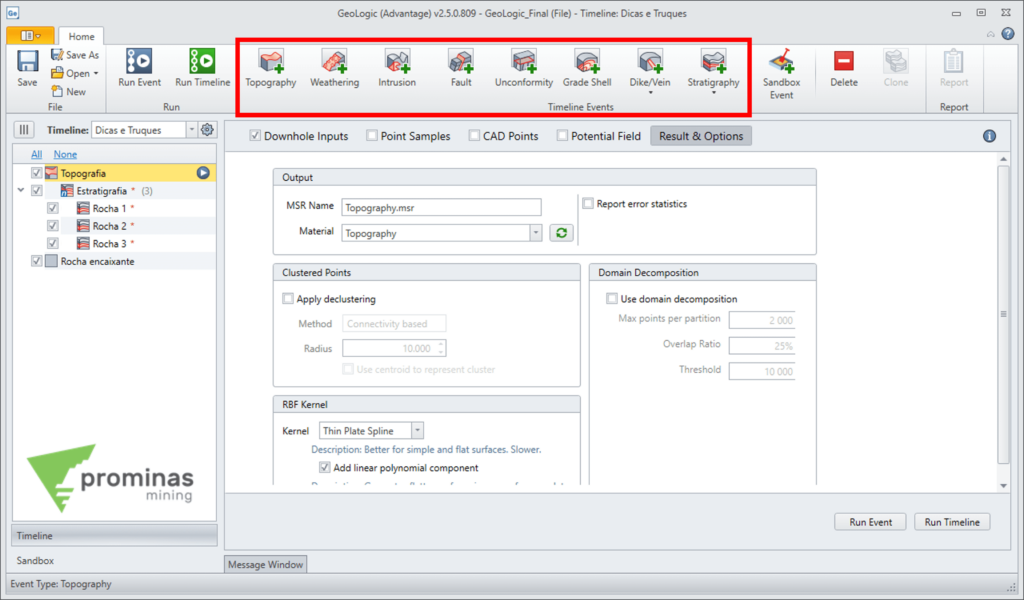Enable Potential Field checkbox
This screenshot has height=600, width=1024.
(x=562, y=136)
